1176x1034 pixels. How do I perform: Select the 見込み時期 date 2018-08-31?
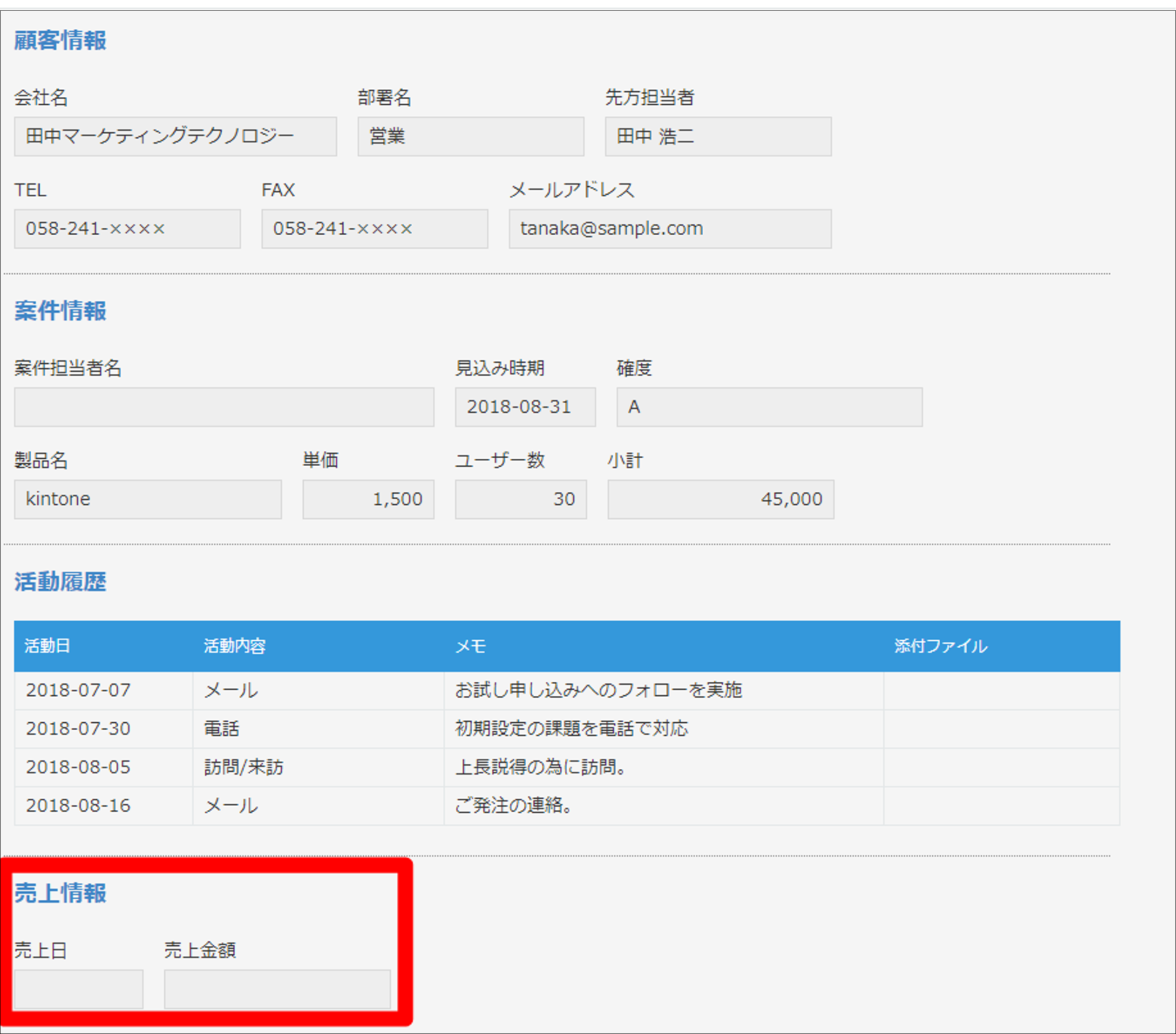(525, 407)
